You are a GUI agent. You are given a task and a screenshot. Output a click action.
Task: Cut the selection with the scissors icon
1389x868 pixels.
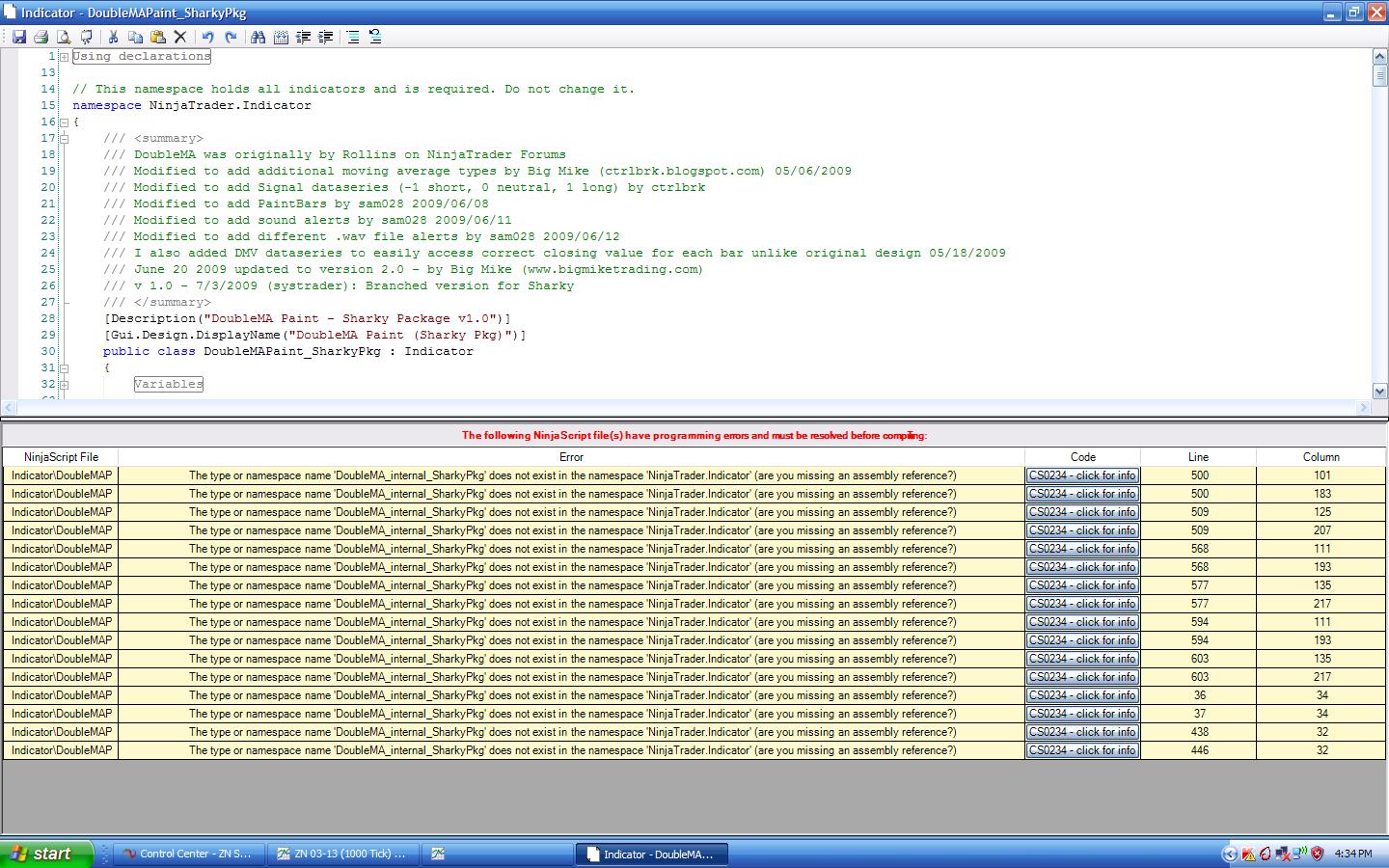pyautogui.click(x=113, y=37)
